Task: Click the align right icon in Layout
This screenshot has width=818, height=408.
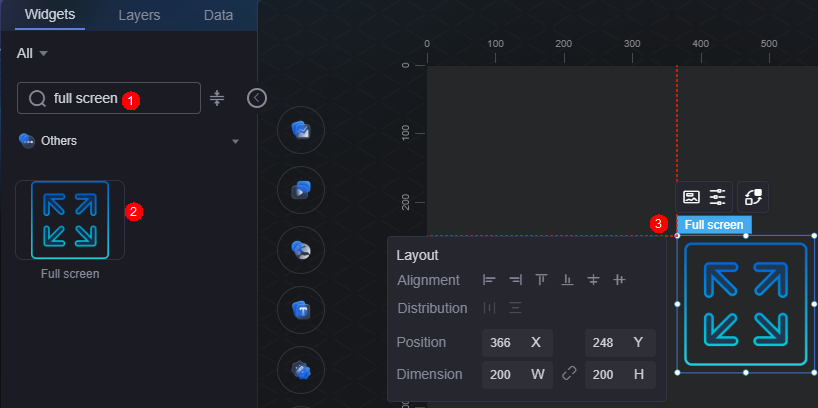Action: point(515,280)
